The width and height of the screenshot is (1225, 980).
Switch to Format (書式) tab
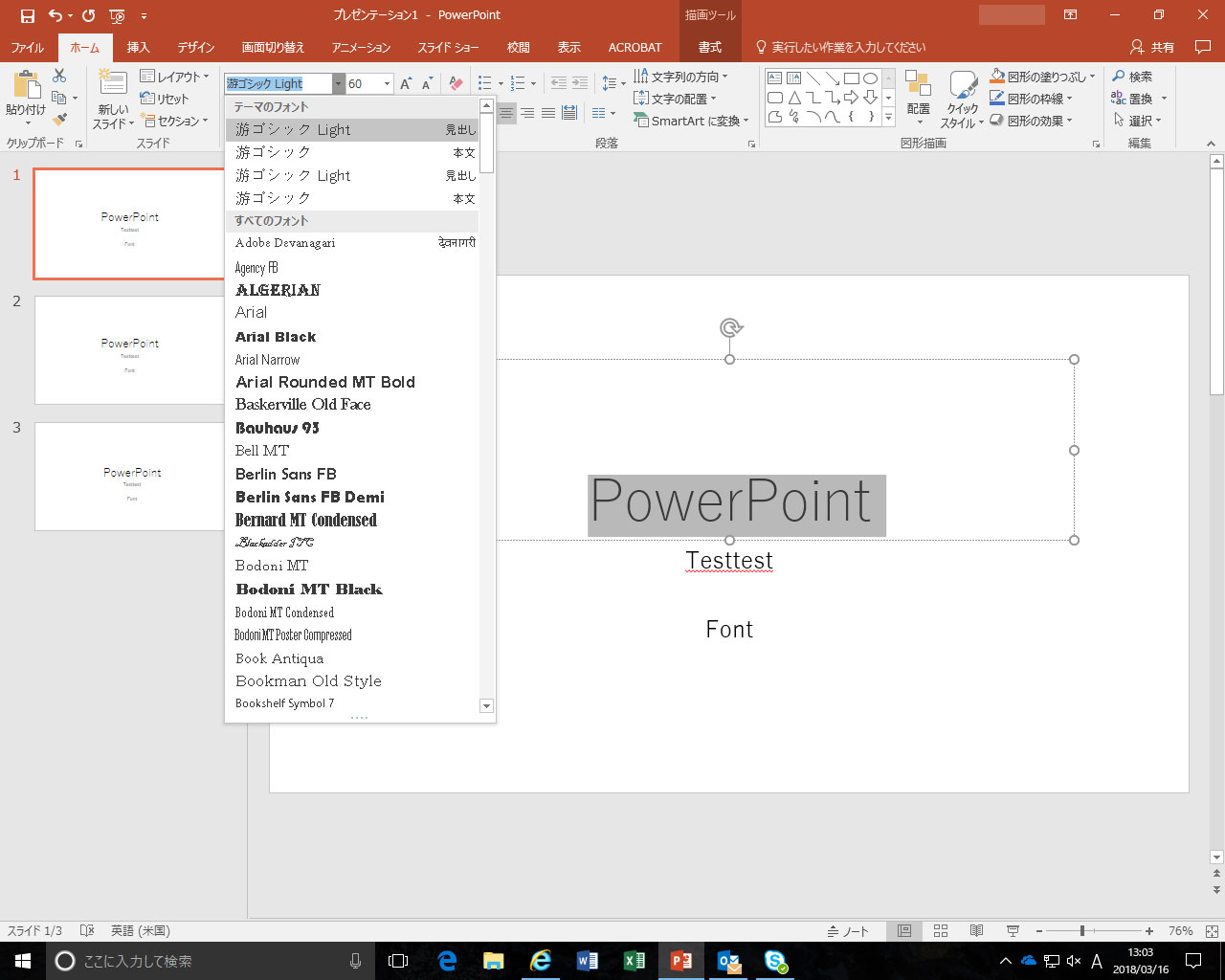coord(710,47)
